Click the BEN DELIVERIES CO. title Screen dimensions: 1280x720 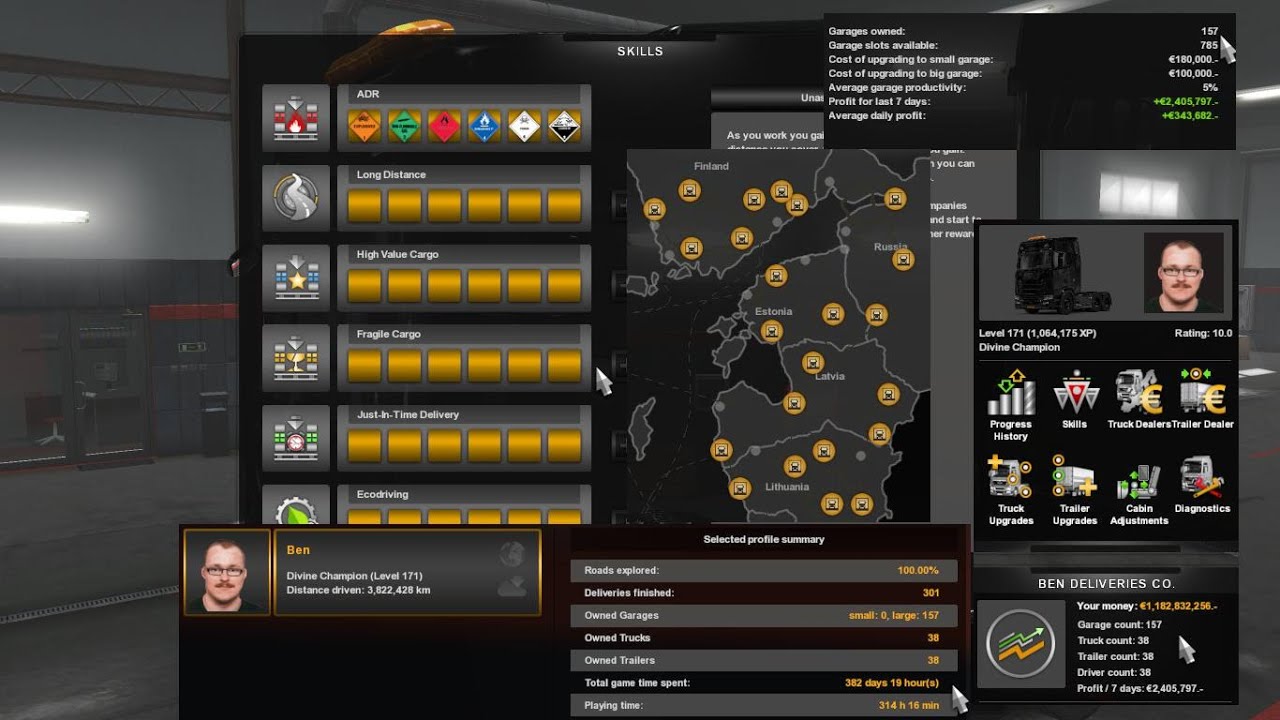[x=1106, y=584]
